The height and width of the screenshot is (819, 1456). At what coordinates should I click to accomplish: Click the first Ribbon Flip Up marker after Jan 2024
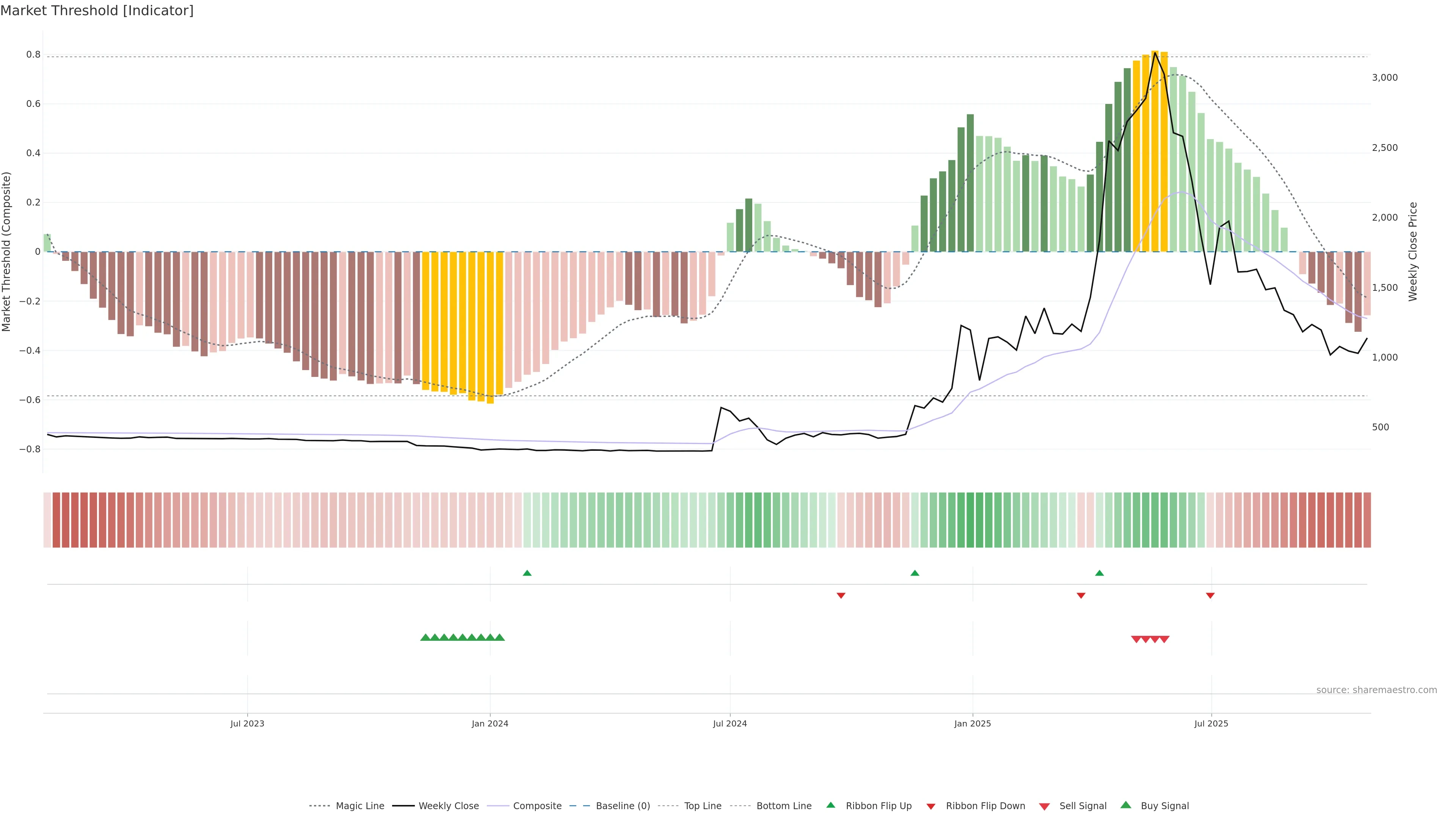[x=527, y=573]
